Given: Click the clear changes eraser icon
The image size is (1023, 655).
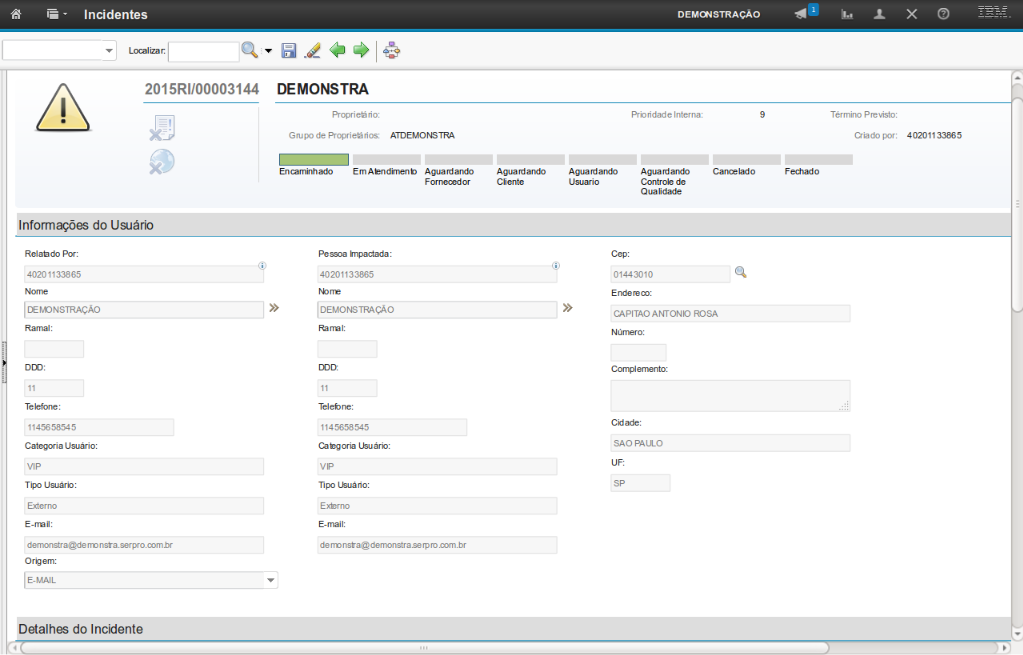Looking at the screenshot, I should click(312, 50).
